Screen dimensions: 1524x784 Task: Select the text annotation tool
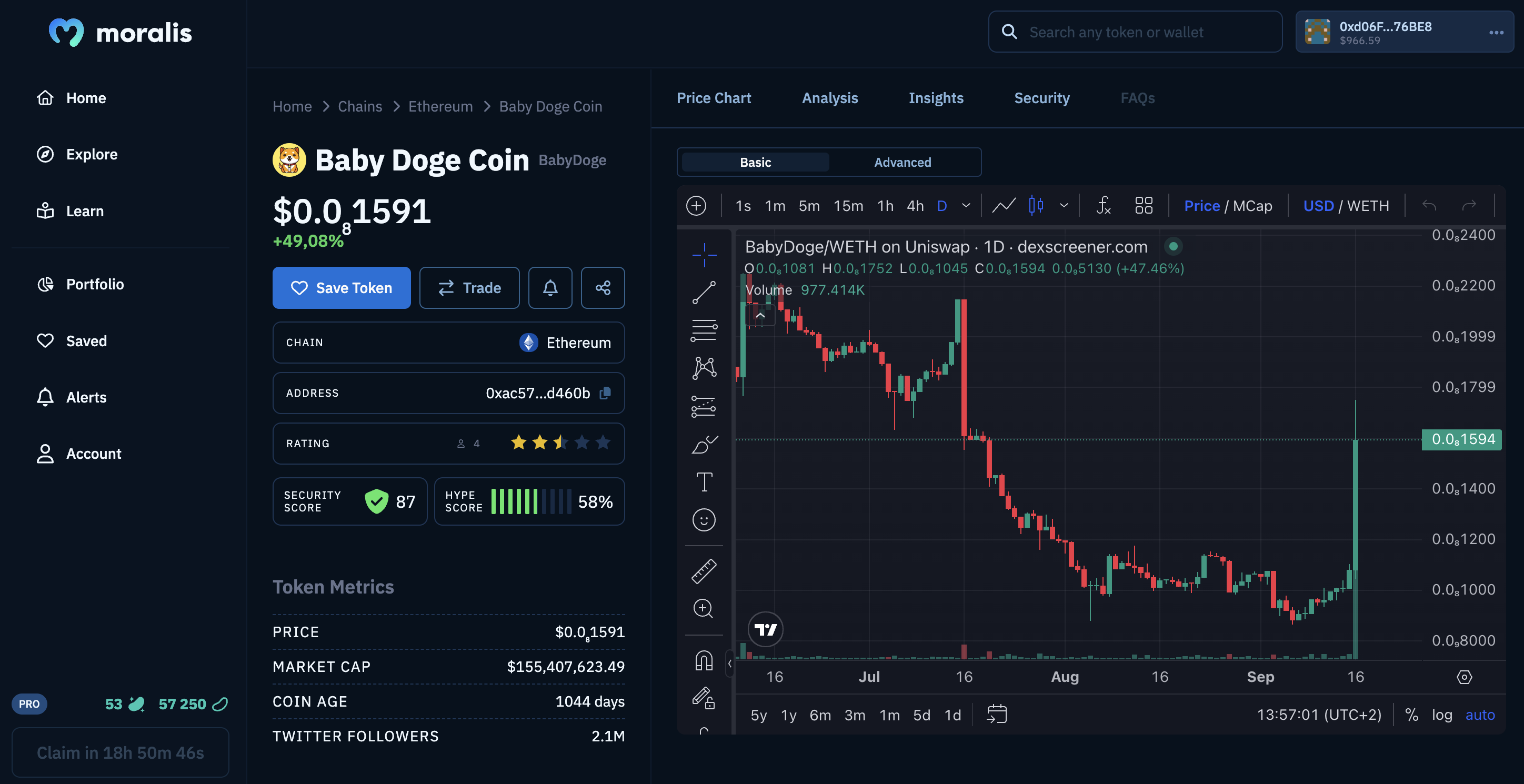(704, 481)
